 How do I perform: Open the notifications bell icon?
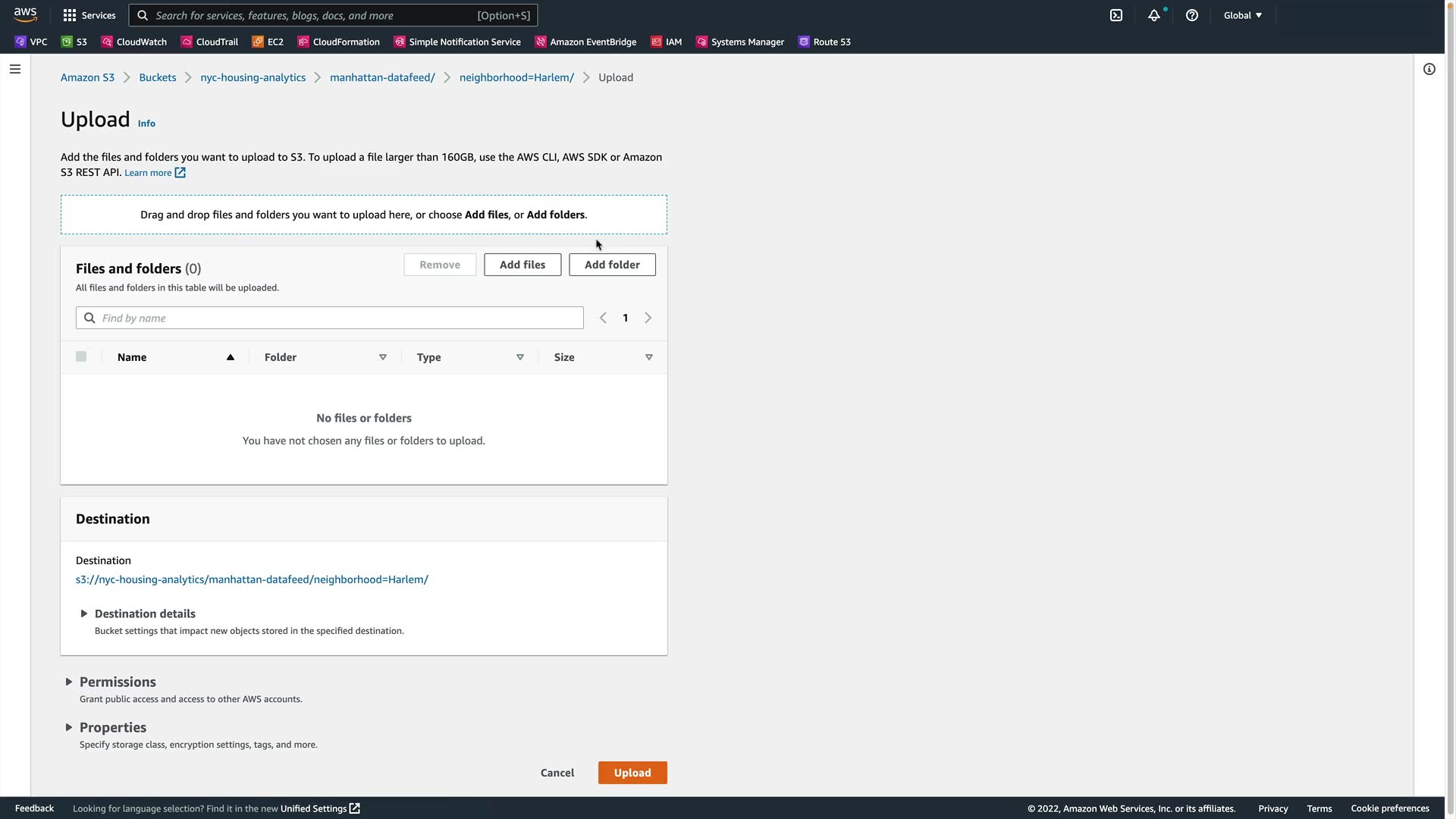pyautogui.click(x=1153, y=15)
